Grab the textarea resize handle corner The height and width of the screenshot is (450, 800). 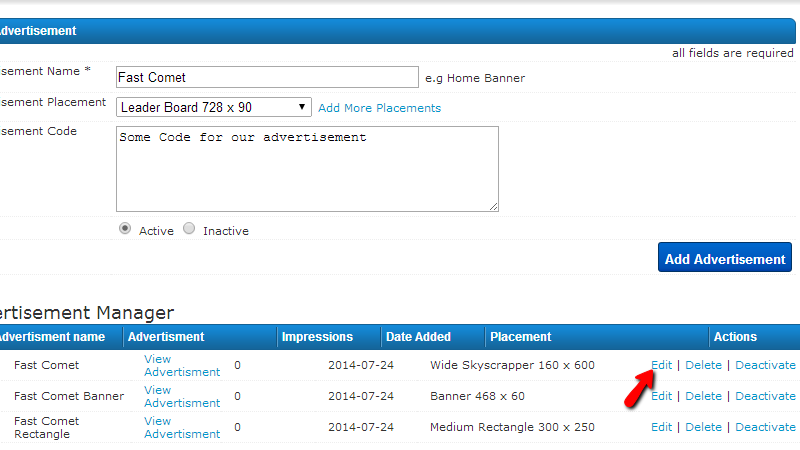coord(493,206)
